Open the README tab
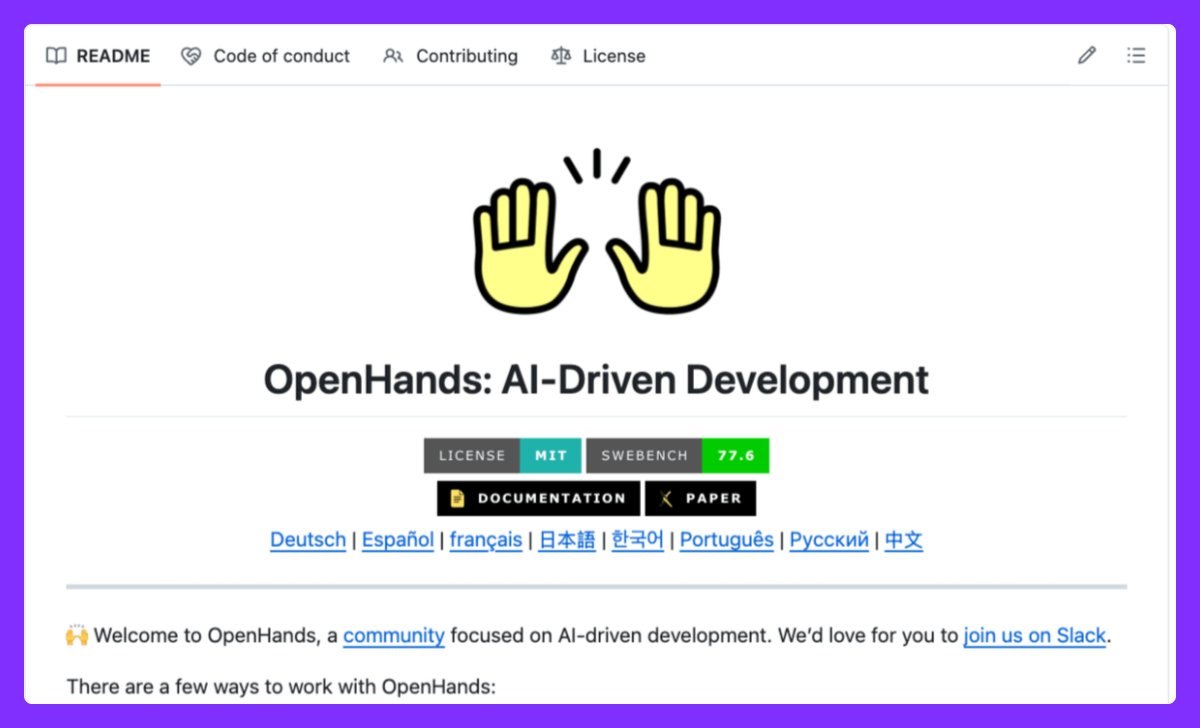Image resolution: width=1200 pixels, height=728 pixels. pos(98,56)
